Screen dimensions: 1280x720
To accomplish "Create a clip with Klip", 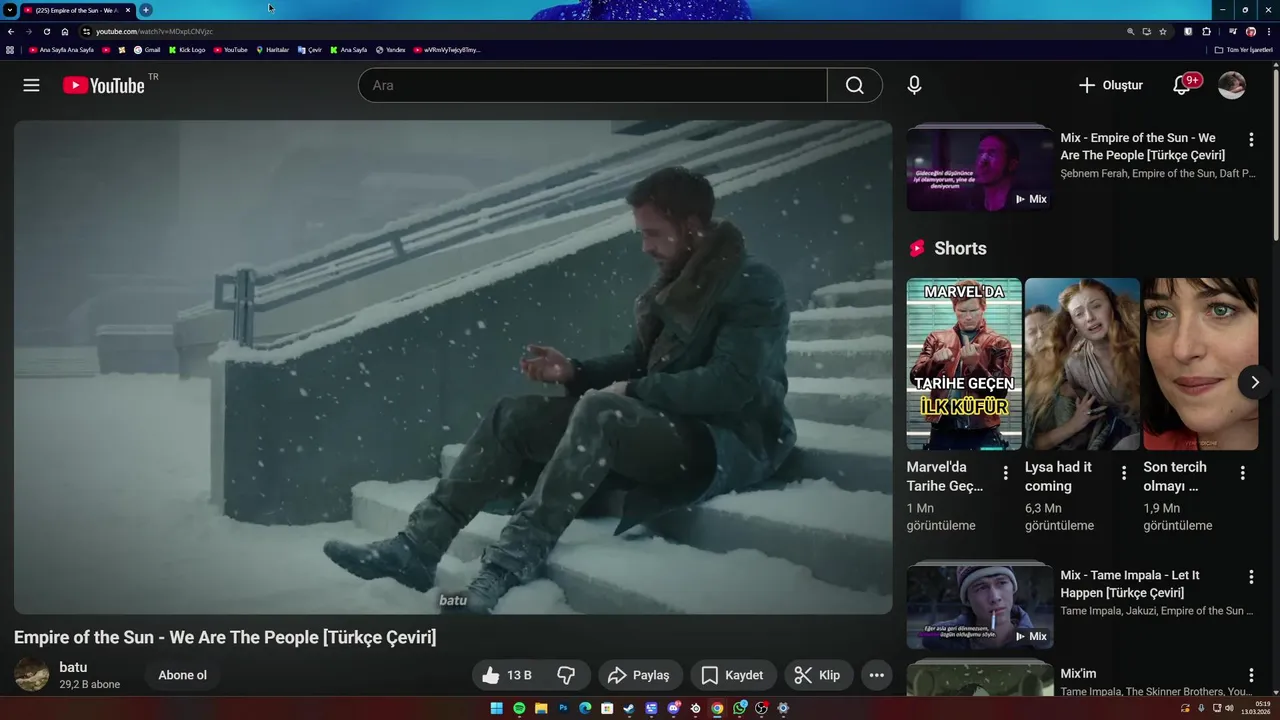I will 818,675.
